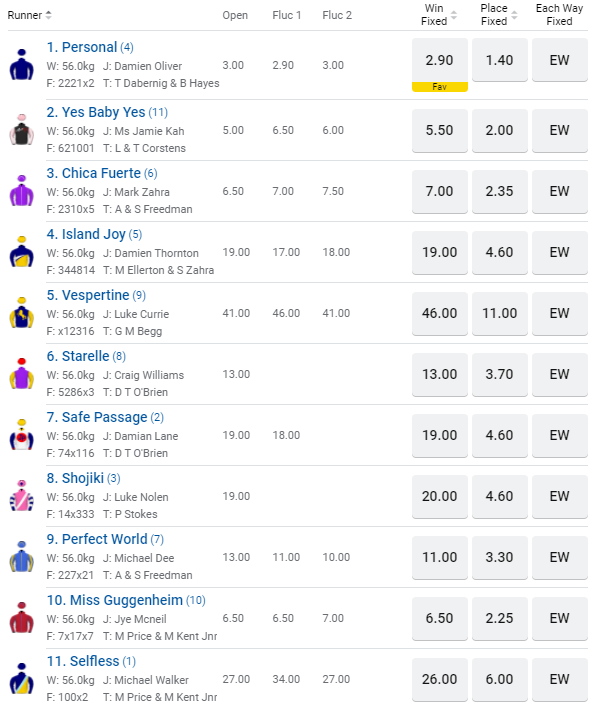Click Island Joy's silks icon
Image resolution: width=601 pixels, height=709 pixels.
point(21,252)
